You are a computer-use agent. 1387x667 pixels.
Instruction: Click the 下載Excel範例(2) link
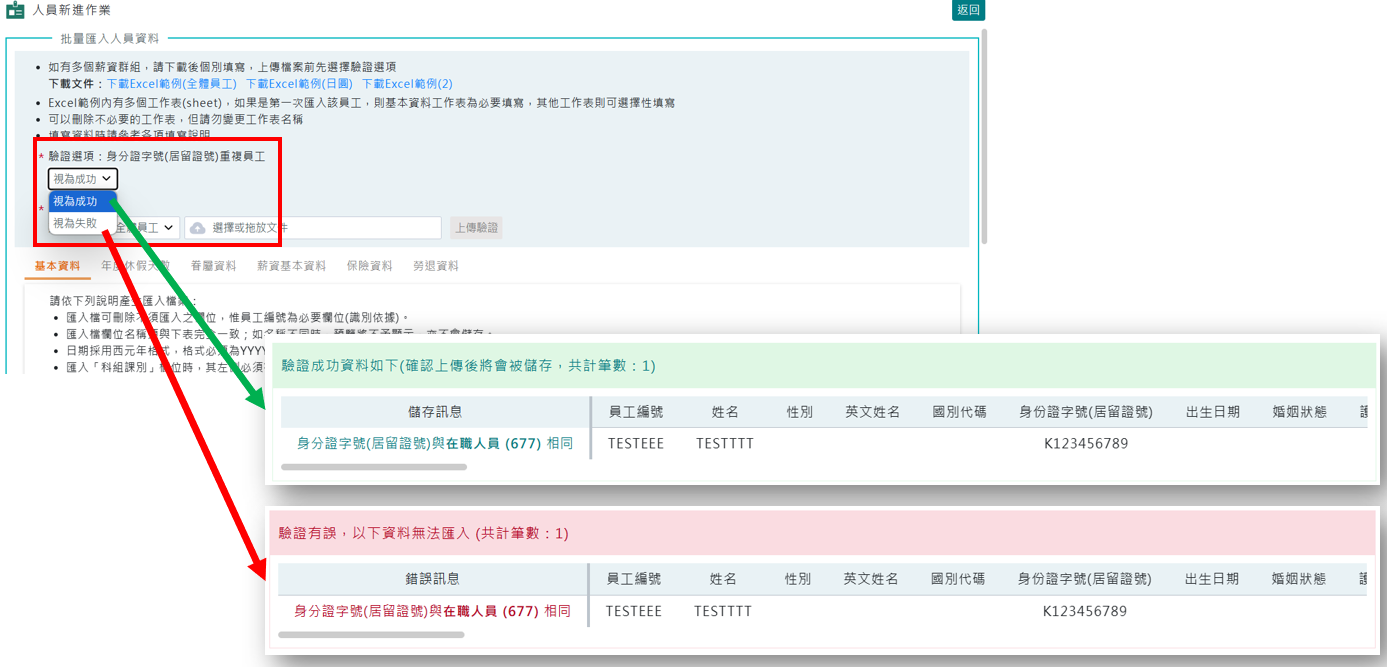[x=407, y=84]
